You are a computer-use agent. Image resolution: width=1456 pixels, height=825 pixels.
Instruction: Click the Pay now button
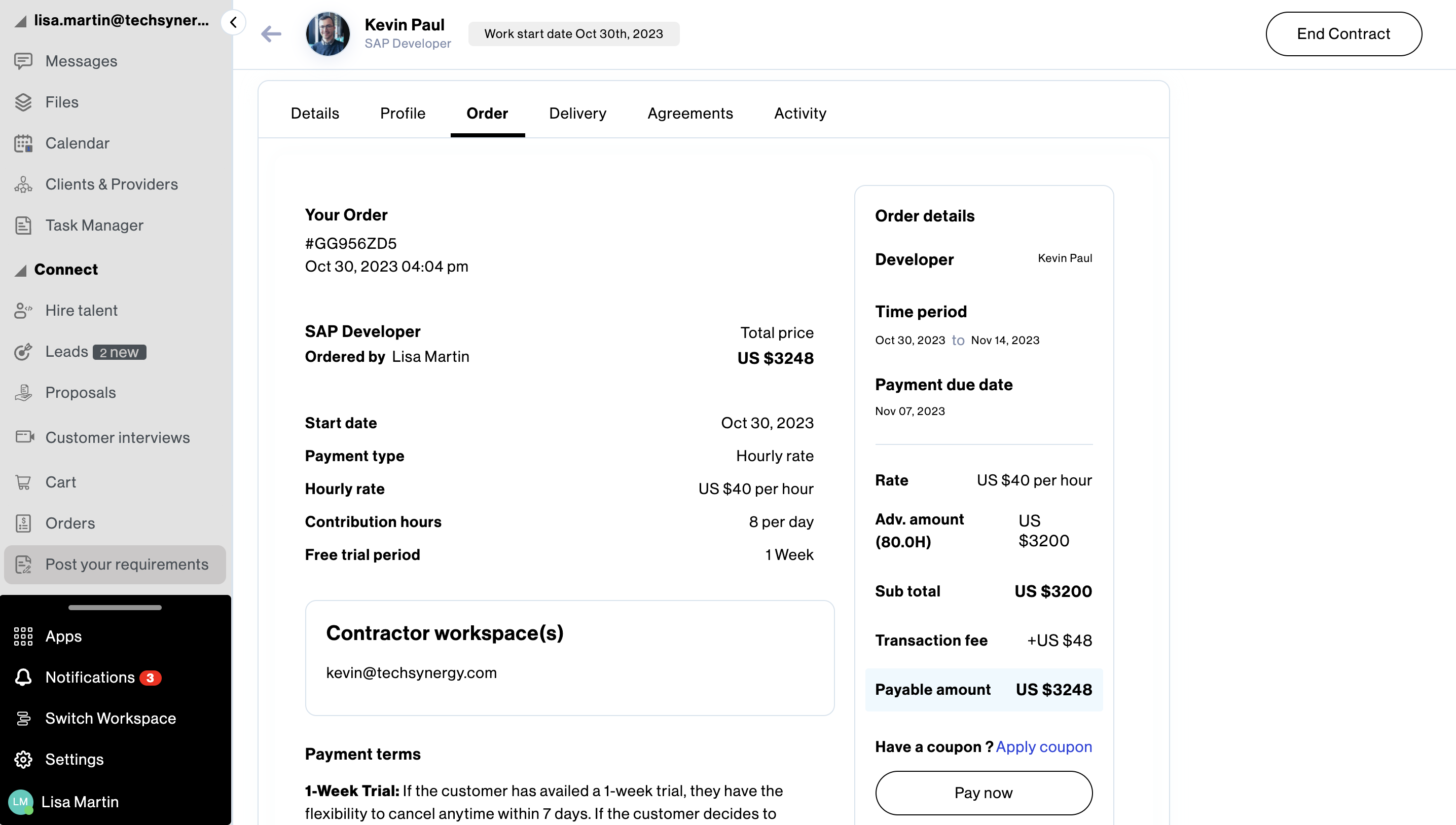pyautogui.click(x=984, y=793)
